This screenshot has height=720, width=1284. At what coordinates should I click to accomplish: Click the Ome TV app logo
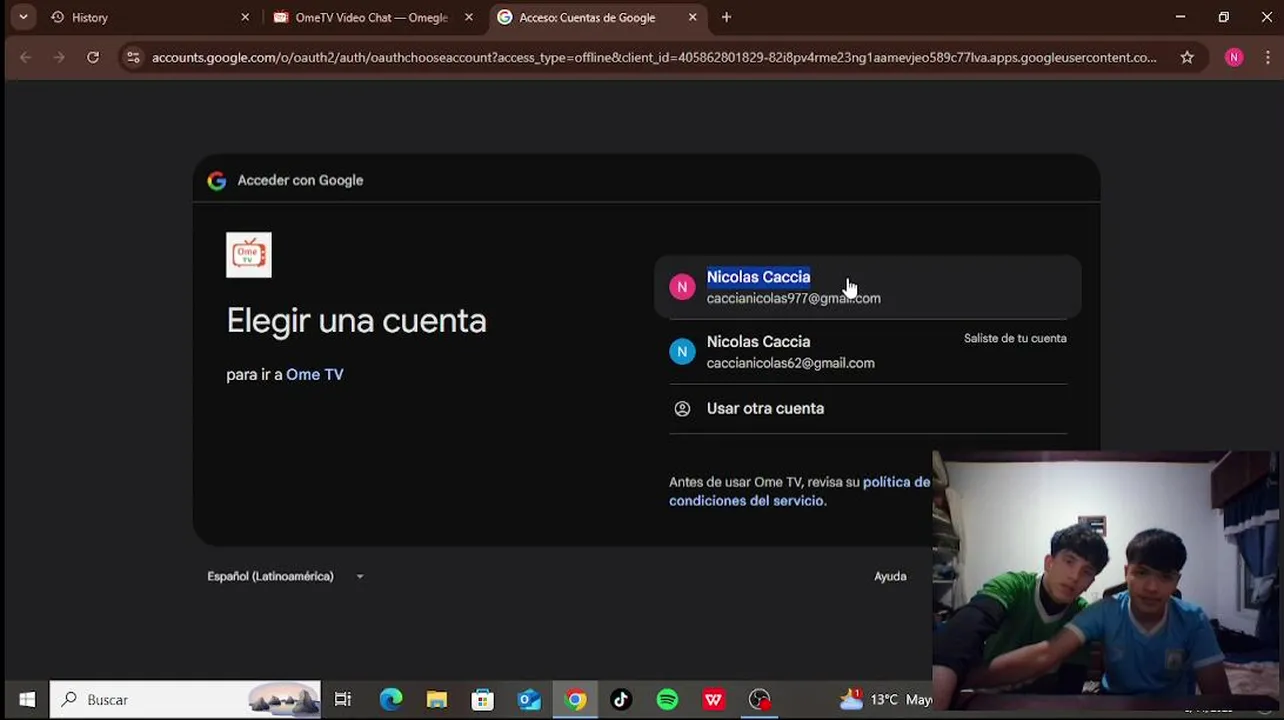tap(249, 255)
